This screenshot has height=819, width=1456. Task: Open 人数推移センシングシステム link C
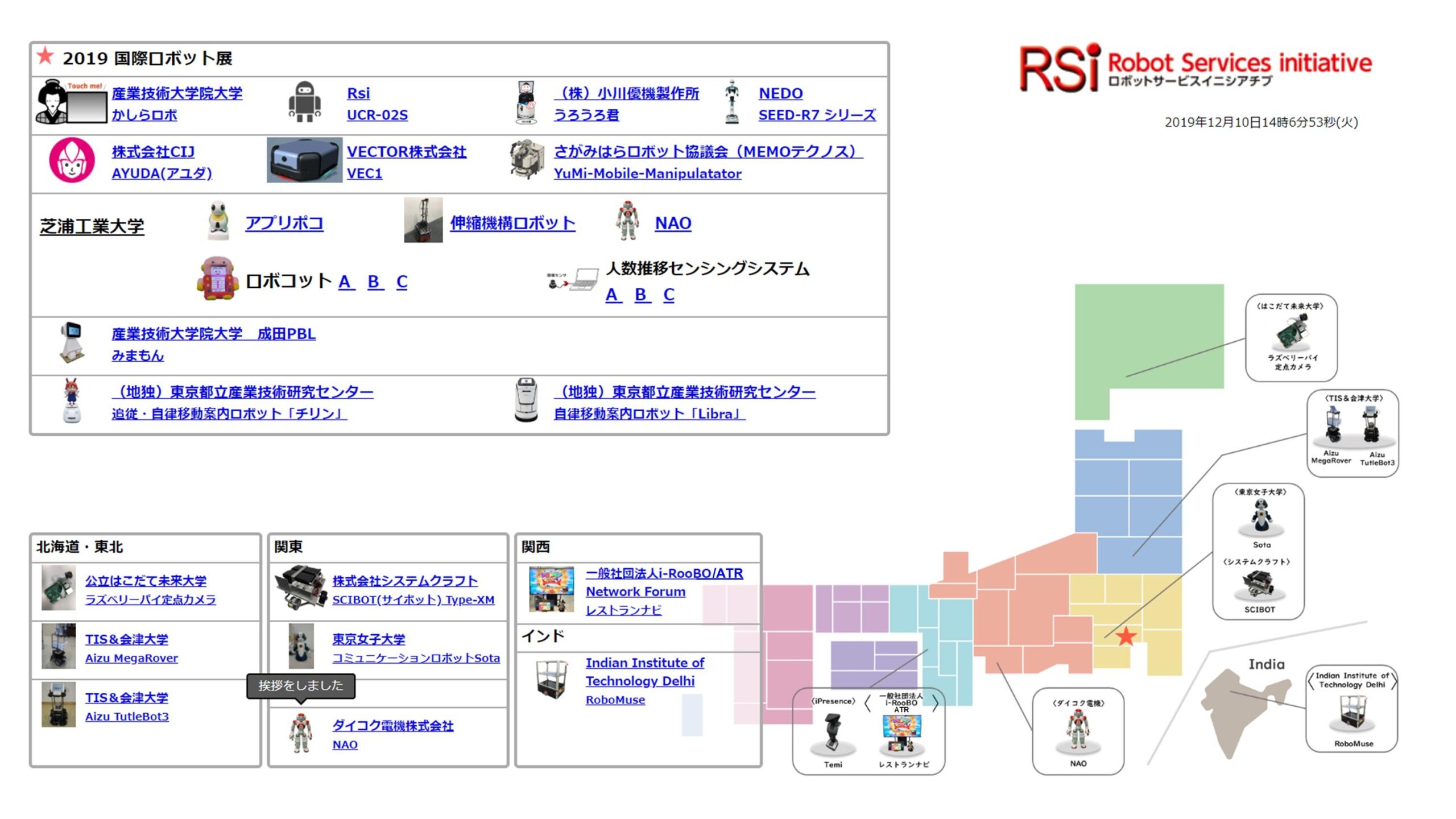669,295
